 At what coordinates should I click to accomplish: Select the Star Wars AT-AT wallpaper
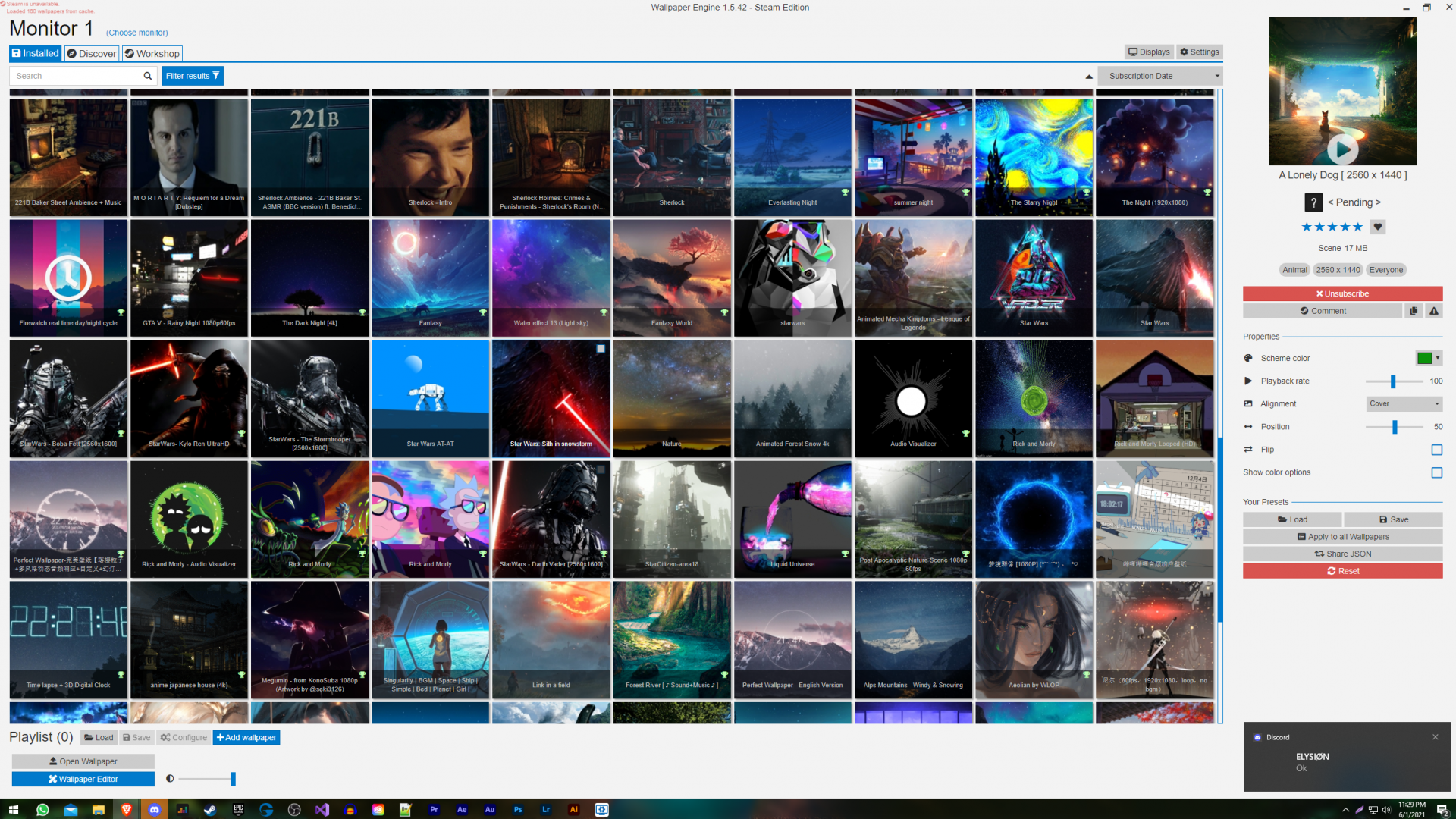click(x=430, y=399)
